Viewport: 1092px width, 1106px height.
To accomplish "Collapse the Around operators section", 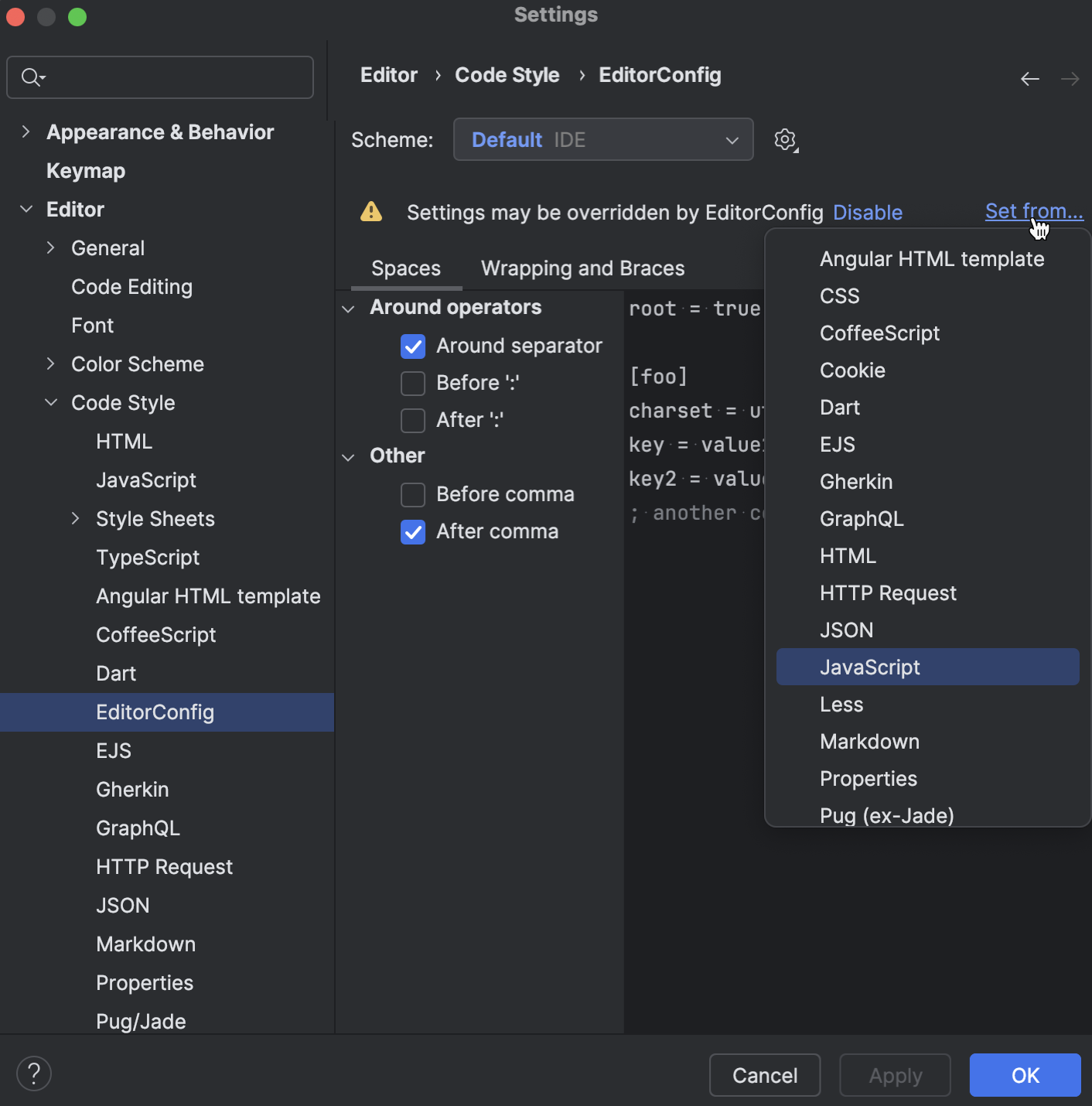I will tap(349, 308).
